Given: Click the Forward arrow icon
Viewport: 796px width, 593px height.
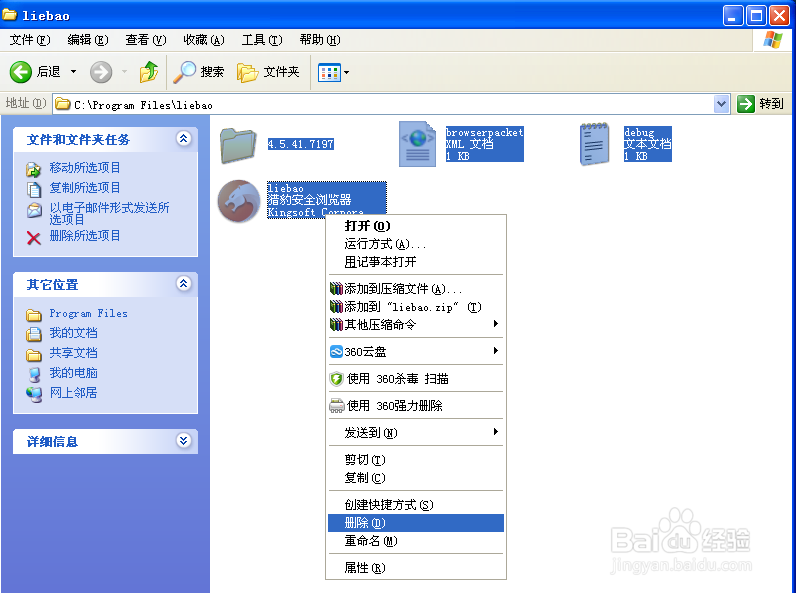Looking at the screenshot, I should click(101, 72).
